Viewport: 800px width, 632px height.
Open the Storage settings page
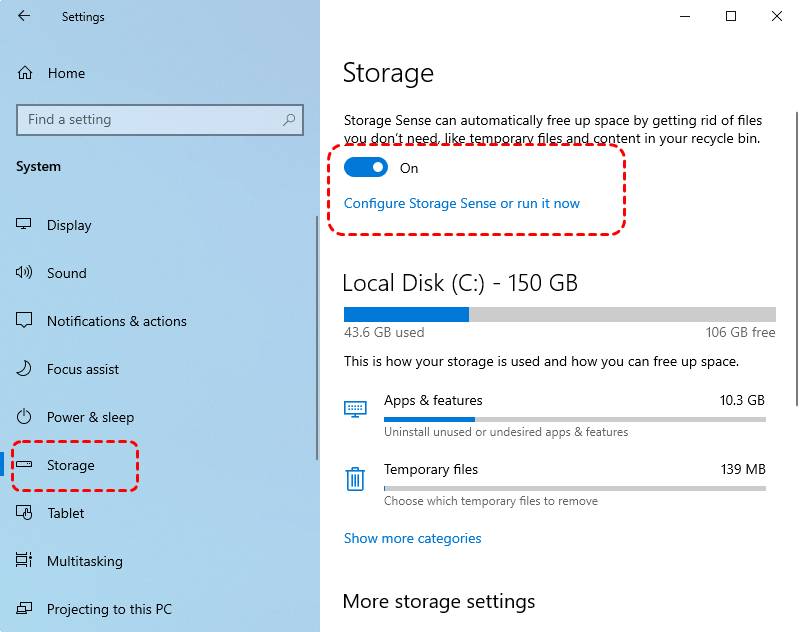[70, 465]
